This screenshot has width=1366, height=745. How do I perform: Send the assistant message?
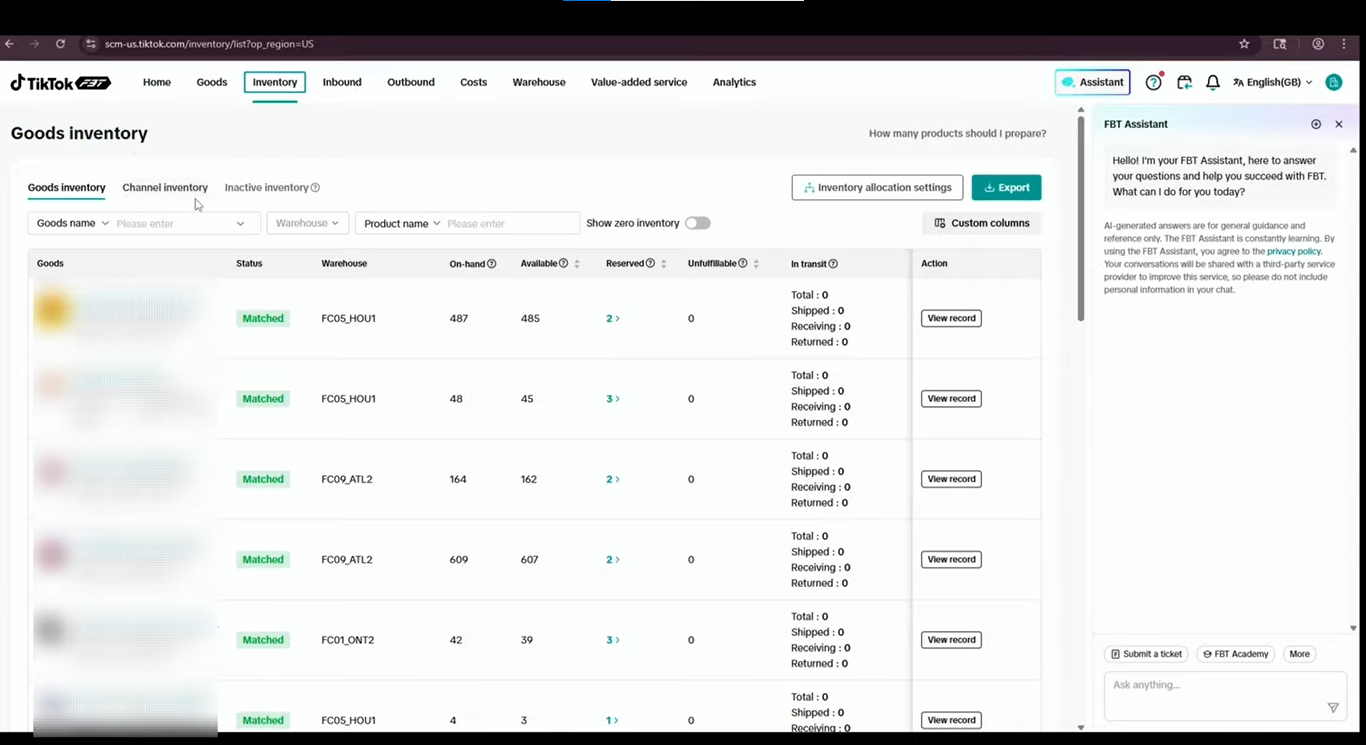[1333, 707]
